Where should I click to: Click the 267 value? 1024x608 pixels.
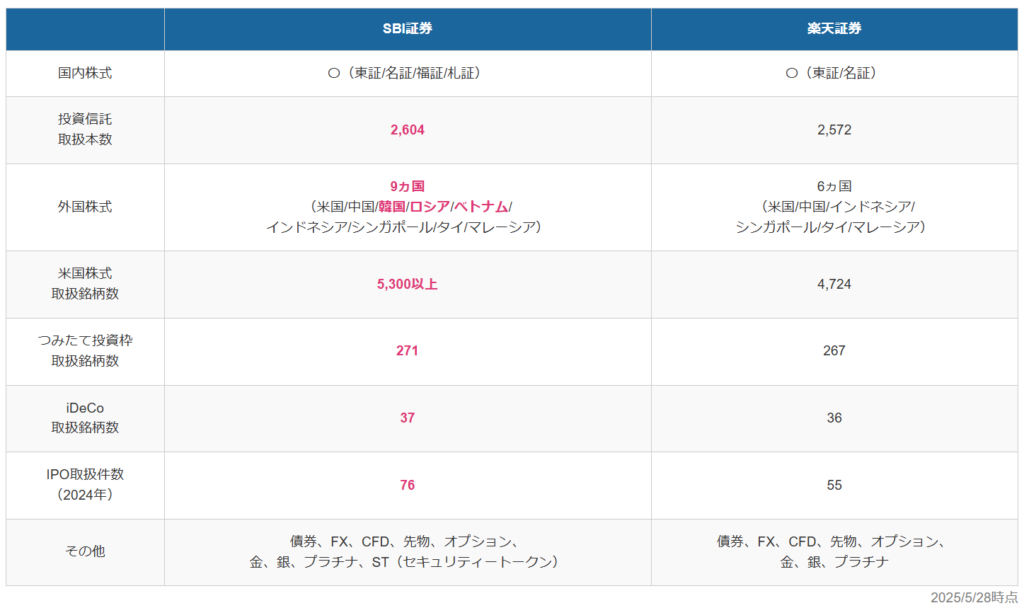834,351
